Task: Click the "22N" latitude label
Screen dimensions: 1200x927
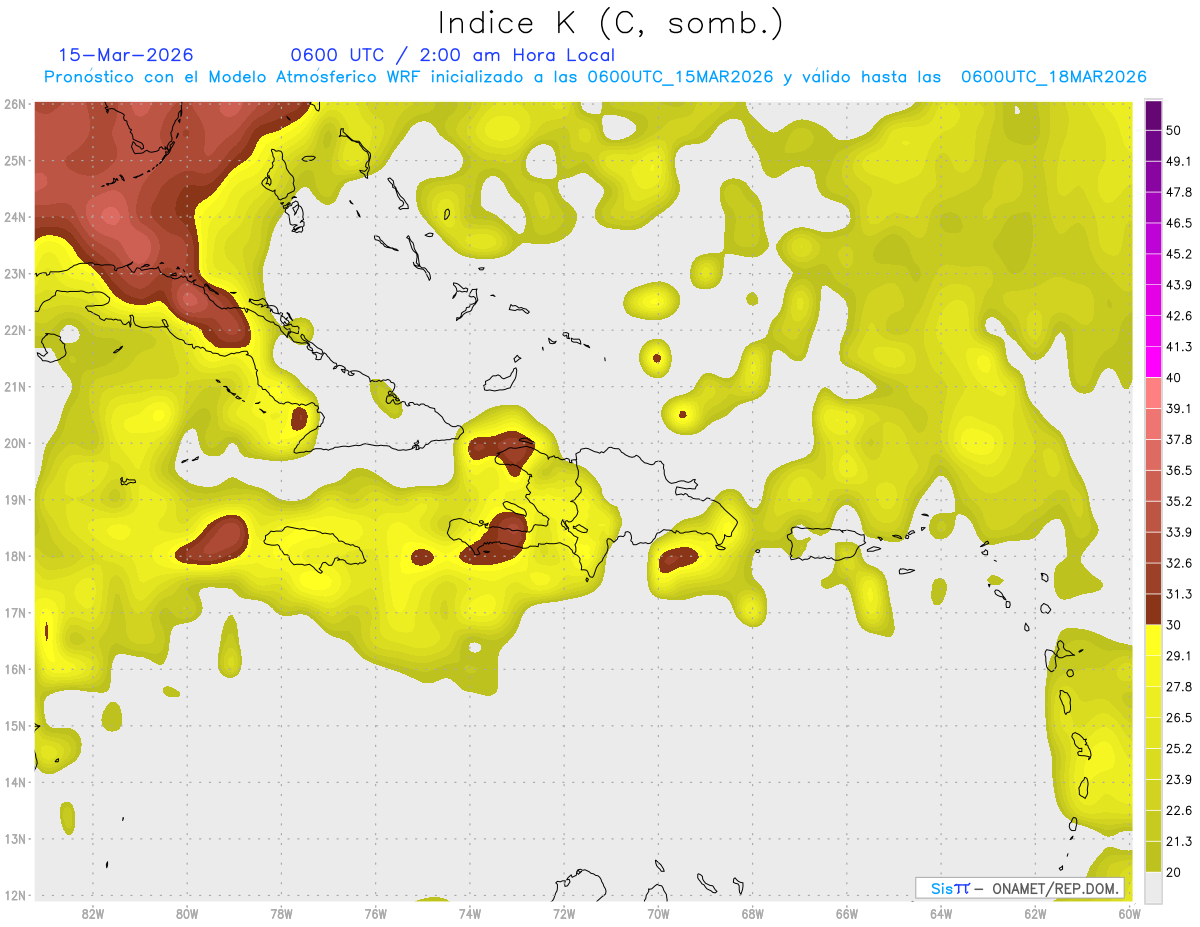Action: pos(16,330)
